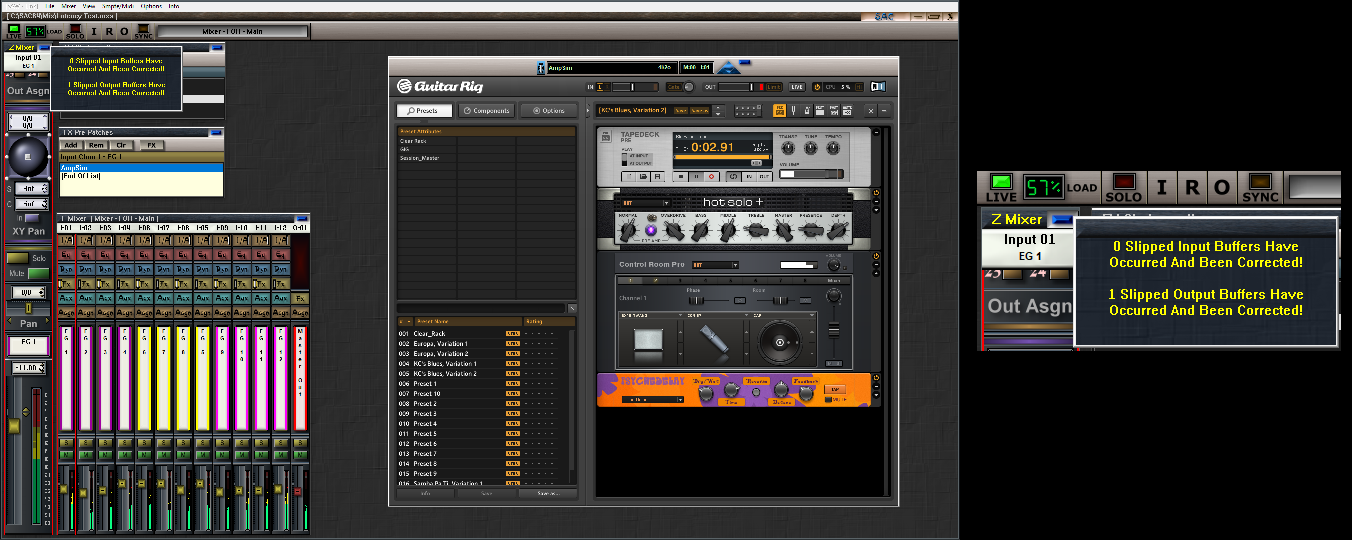Click the I (input) slipped buffer indicator

[x=93, y=32]
